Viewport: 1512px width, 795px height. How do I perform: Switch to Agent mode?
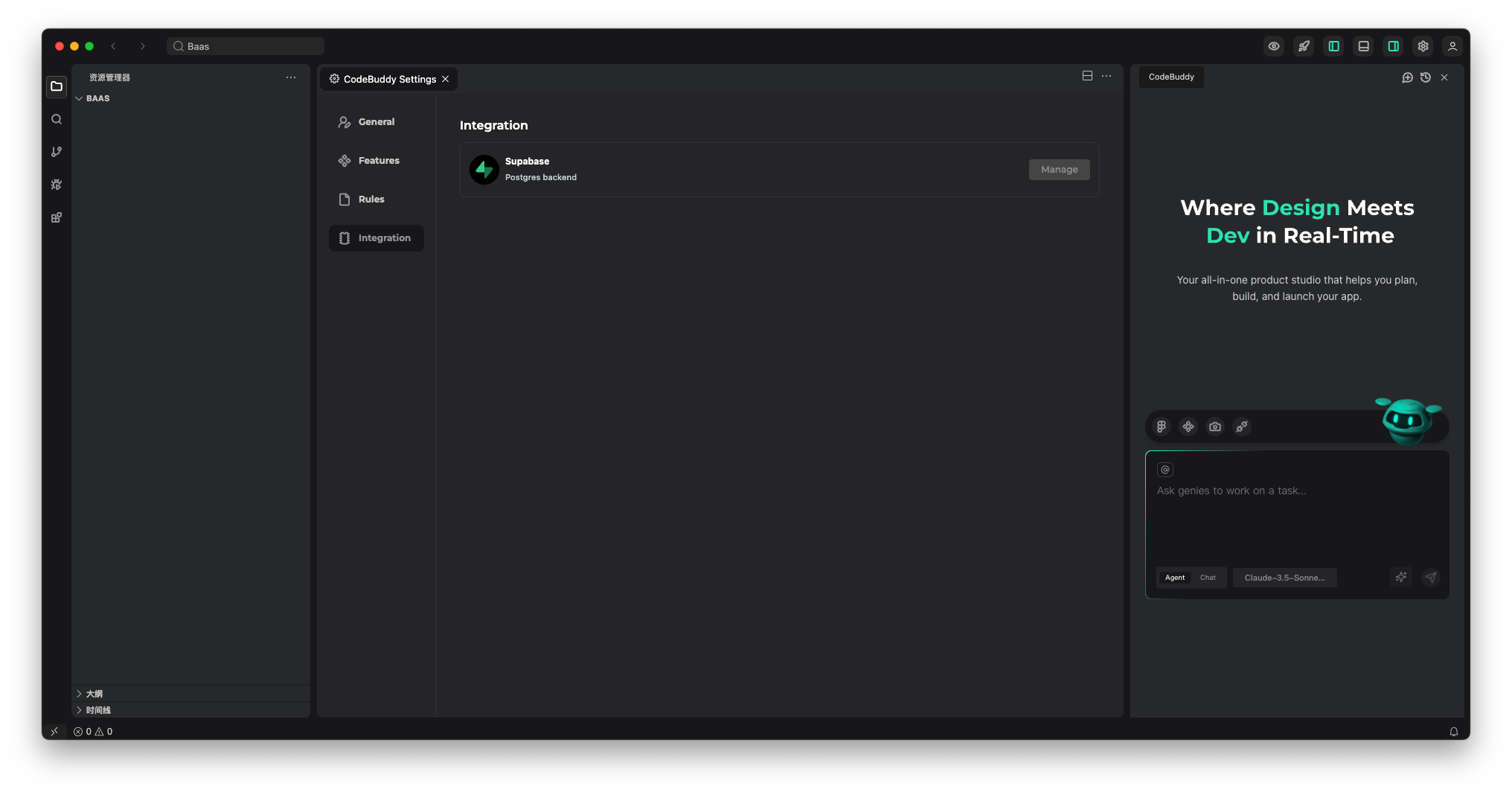point(1175,578)
